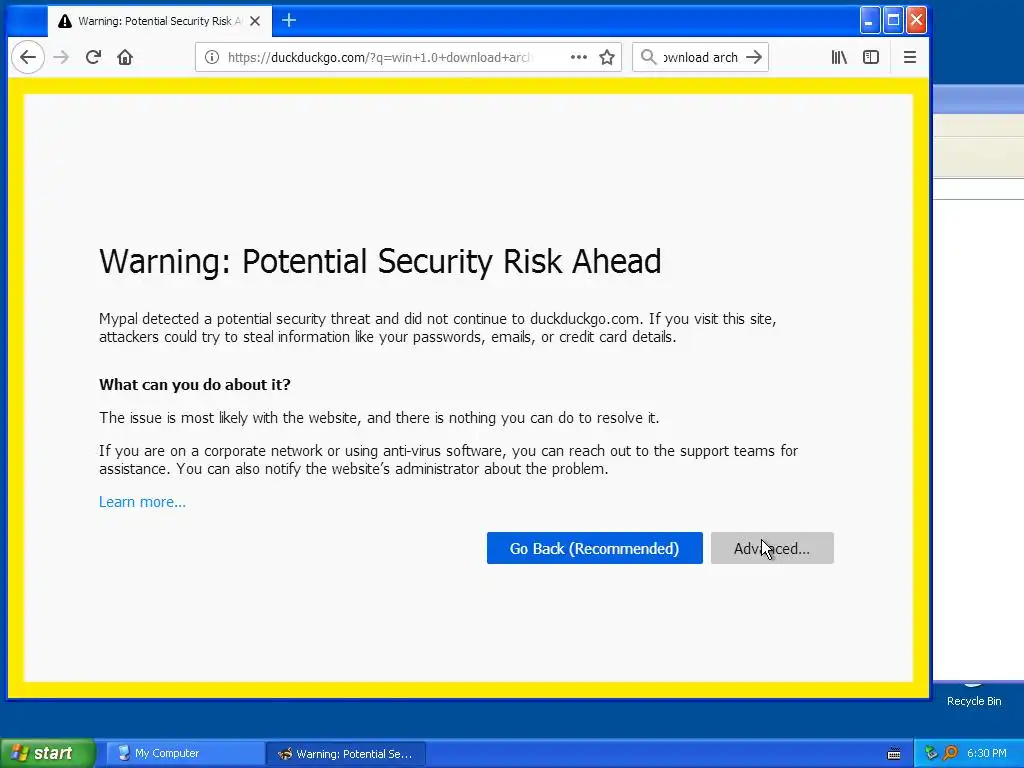Open the Advanced... options button

772,548
